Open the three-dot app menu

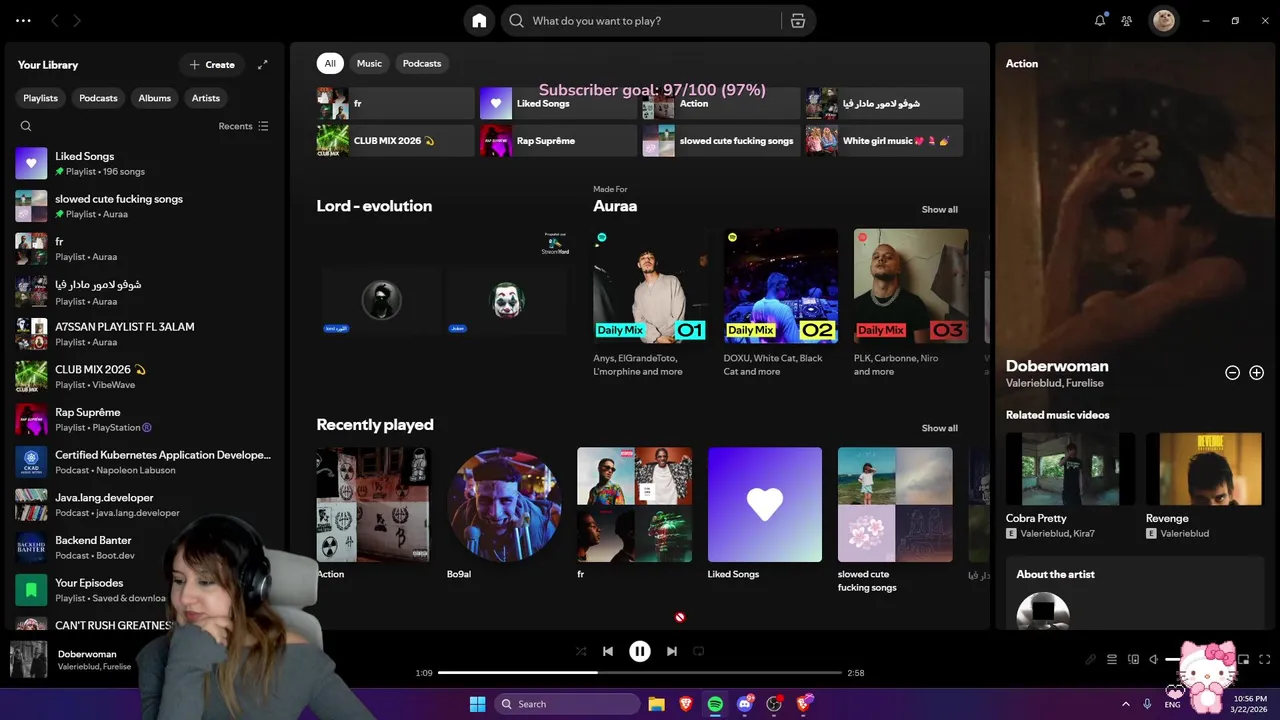click(23, 20)
